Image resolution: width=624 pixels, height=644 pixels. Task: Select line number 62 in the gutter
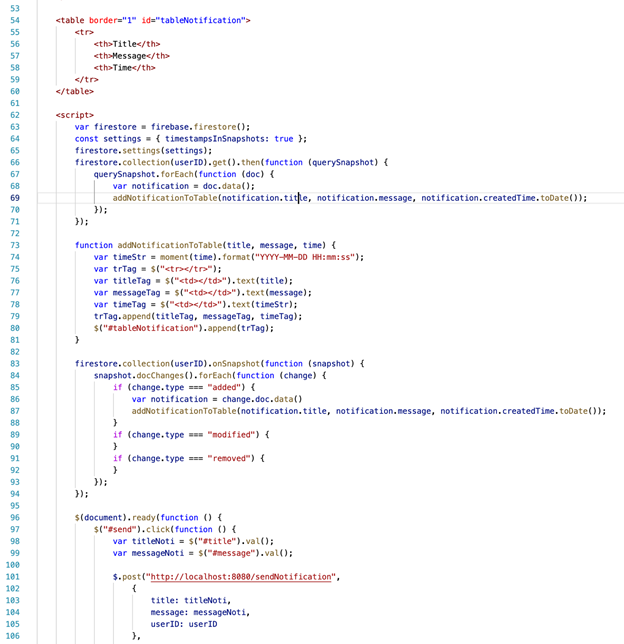15,115
